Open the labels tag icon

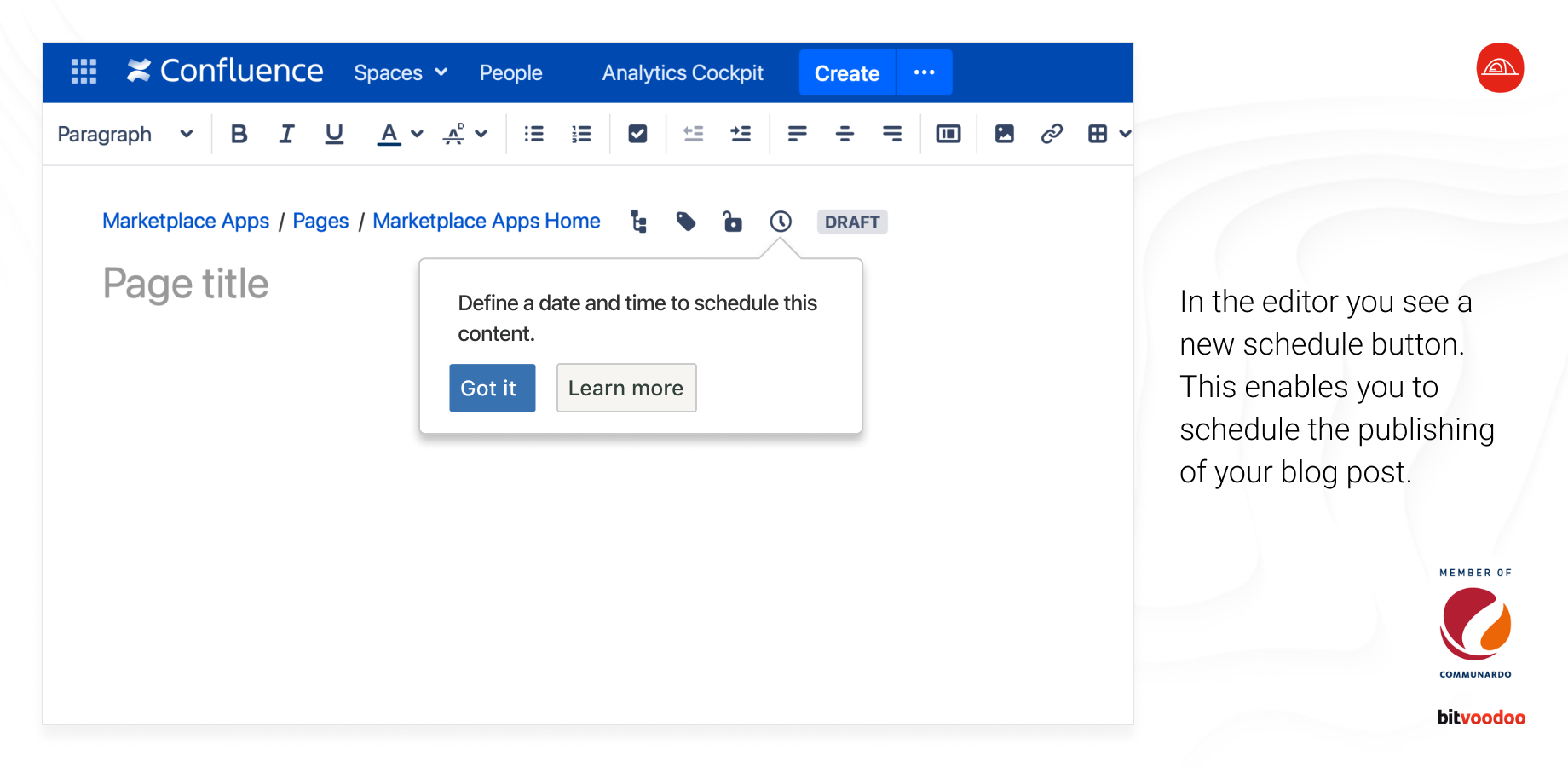point(686,222)
